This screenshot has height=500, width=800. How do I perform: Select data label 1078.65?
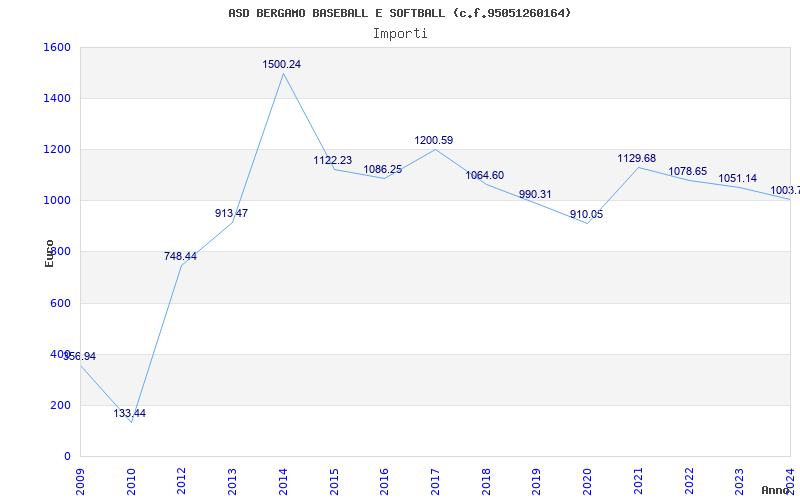pyautogui.click(x=688, y=171)
